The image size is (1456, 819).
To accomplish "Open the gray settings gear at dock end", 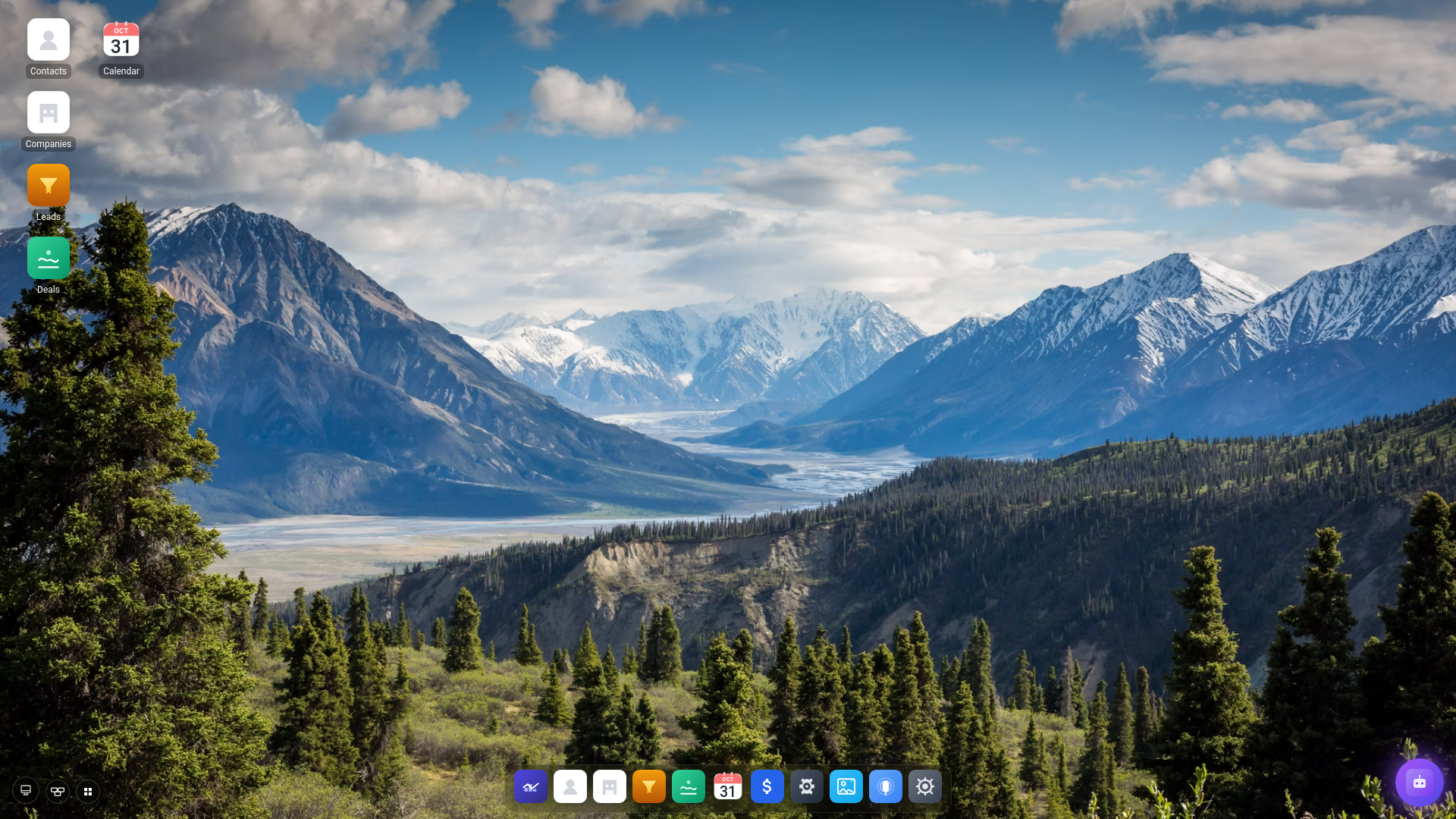I will pyautogui.click(x=925, y=786).
